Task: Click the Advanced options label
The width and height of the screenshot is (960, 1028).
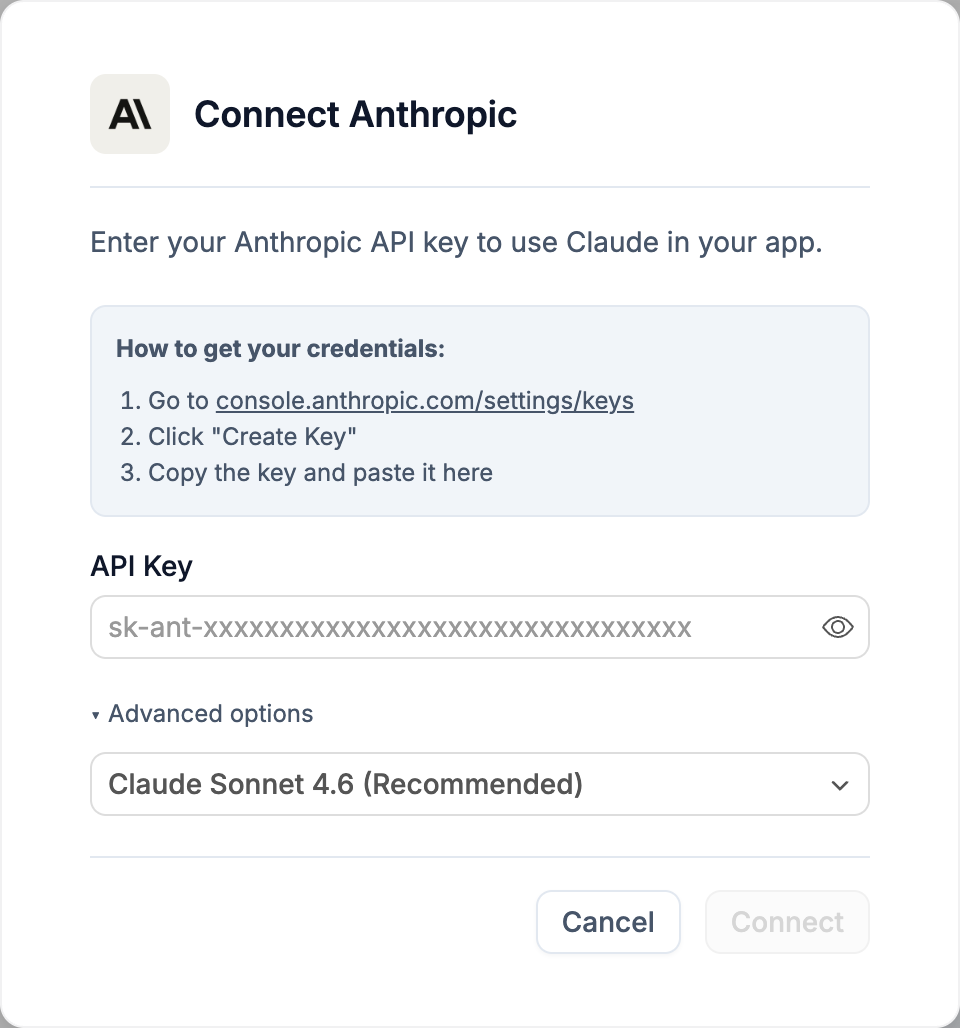Action: (210, 713)
